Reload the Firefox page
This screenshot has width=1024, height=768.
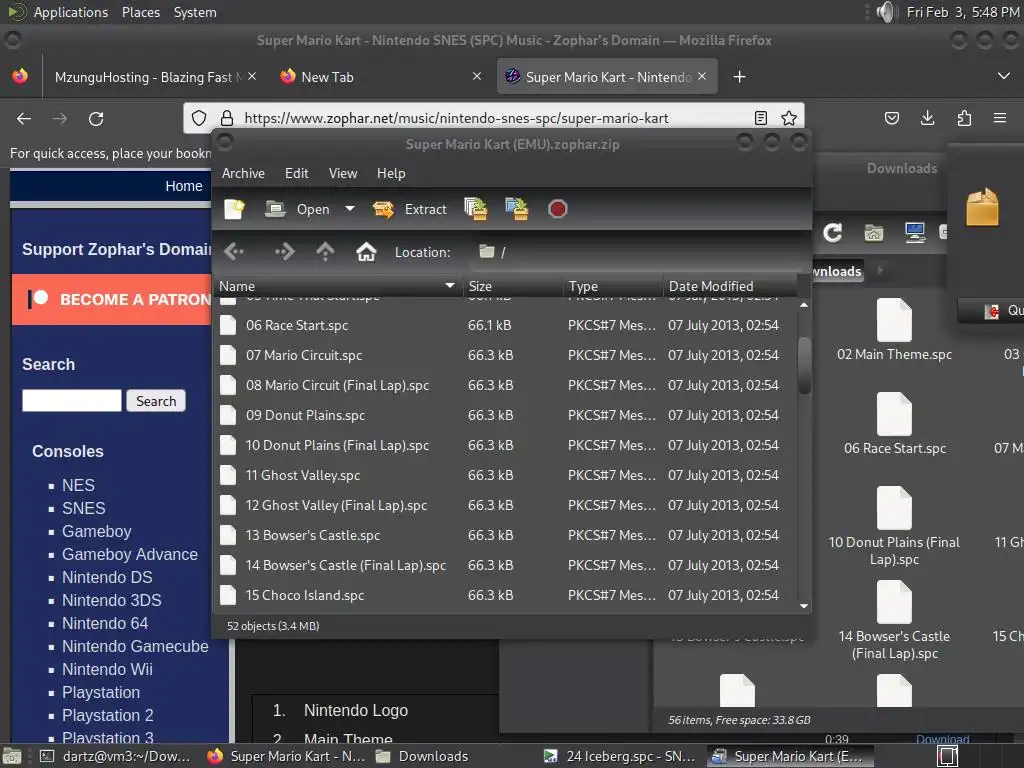coord(96,118)
